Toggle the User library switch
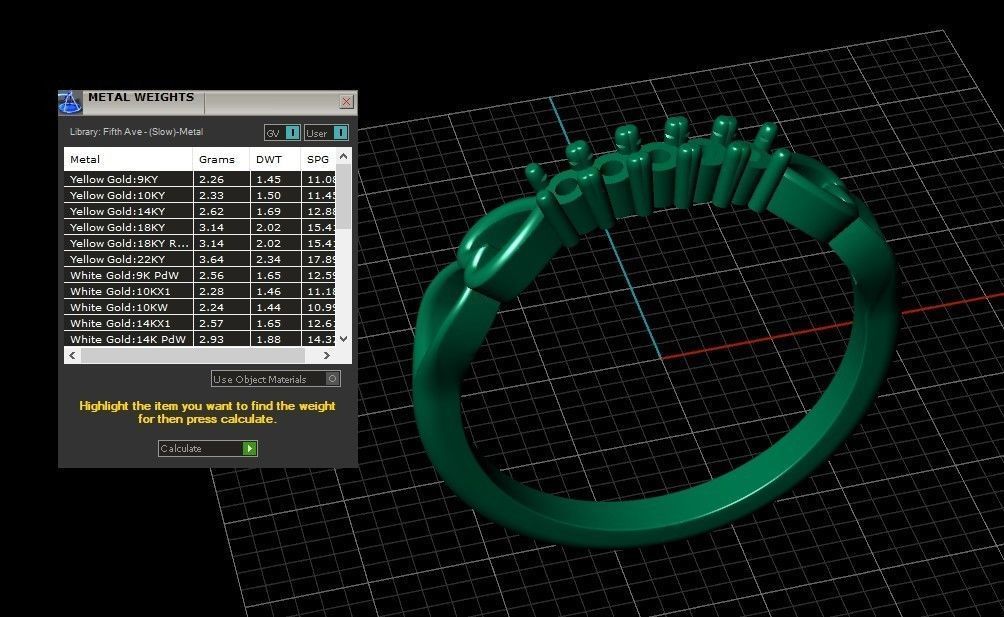Viewport: 1004px width, 617px height. (x=327, y=132)
